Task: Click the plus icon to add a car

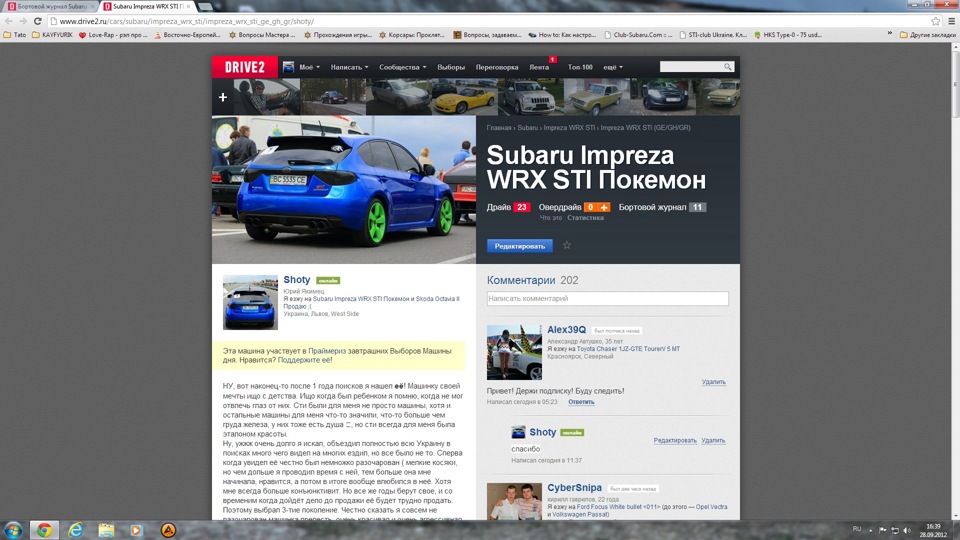Action: coord(223,97)
